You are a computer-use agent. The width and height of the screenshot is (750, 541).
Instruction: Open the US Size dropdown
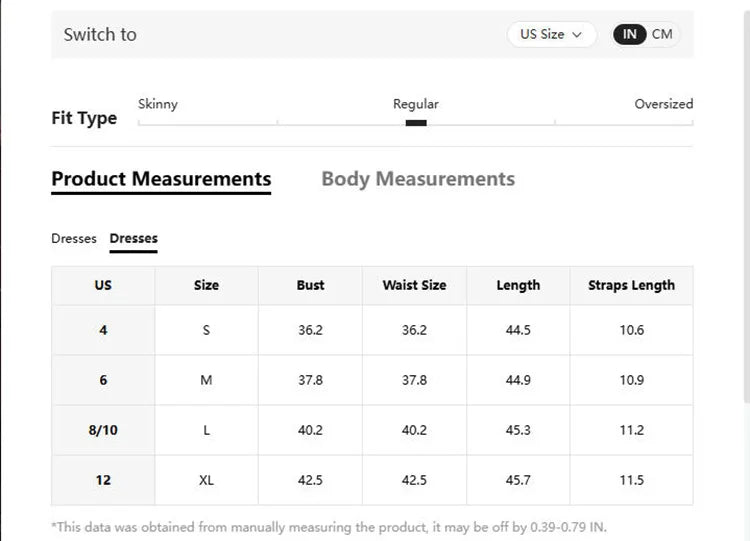pos(551,34)
